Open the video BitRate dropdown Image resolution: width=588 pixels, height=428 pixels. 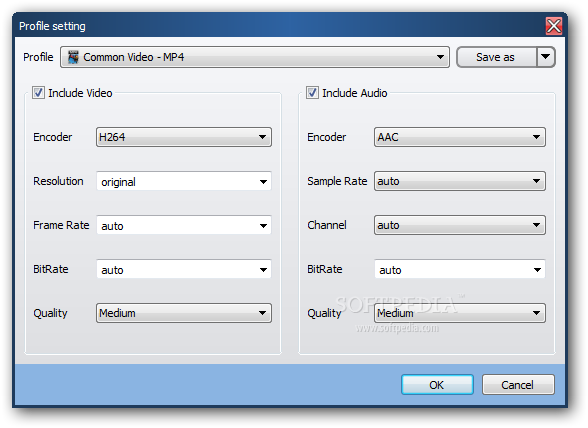pyautogui.click(x=184, y=269)
